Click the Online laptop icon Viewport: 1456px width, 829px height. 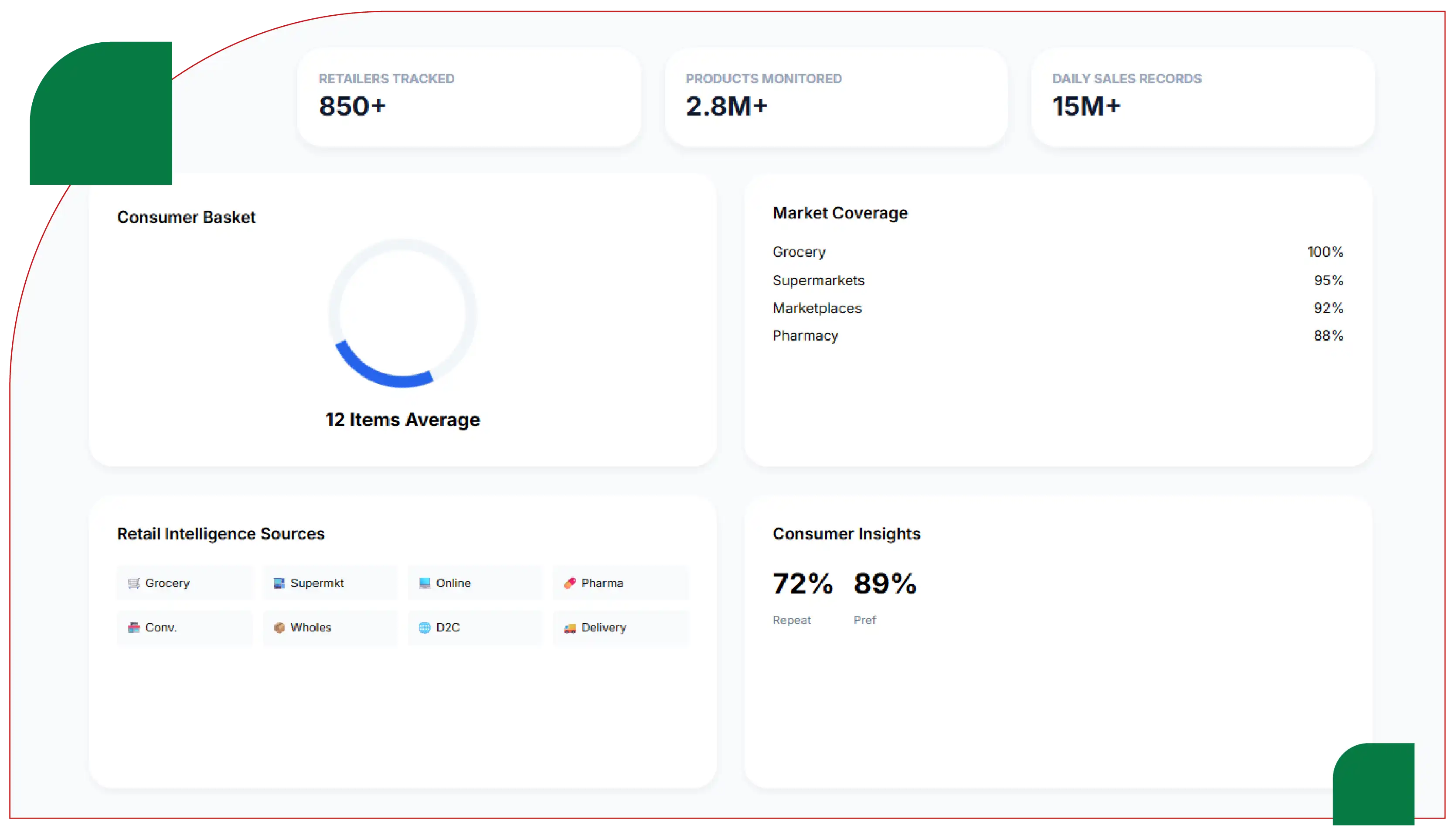click(x=425, y=583)
